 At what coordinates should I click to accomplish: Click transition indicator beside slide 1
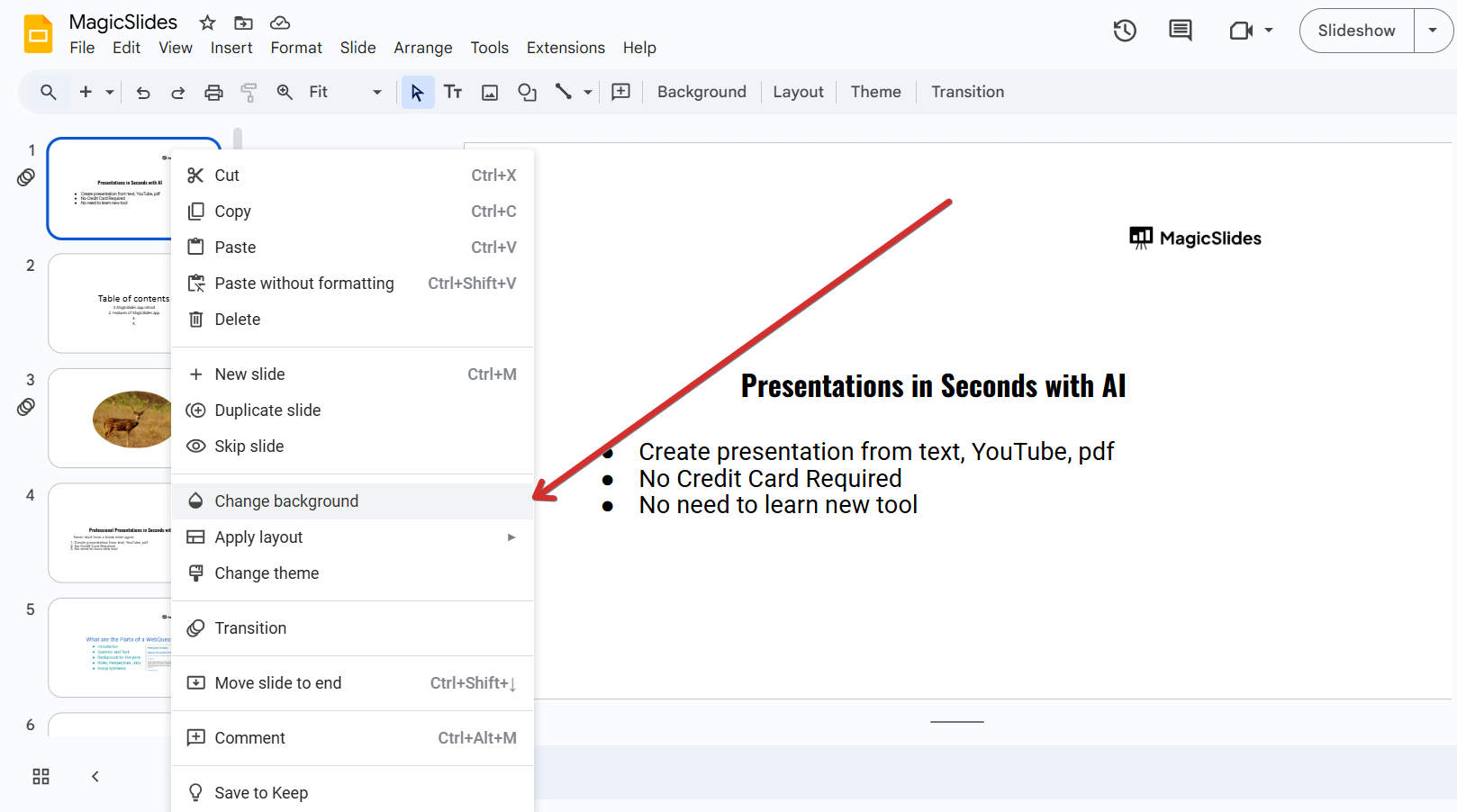coord(26,177)
